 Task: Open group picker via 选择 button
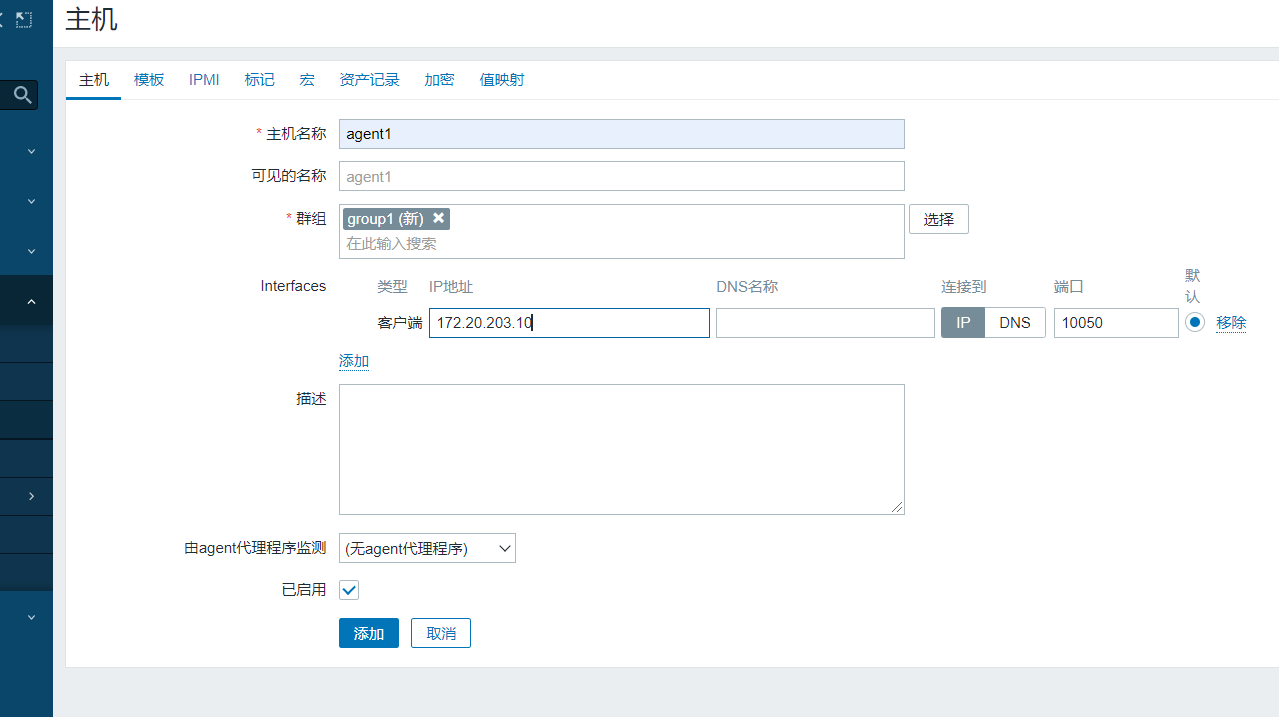tap(937, 218)
